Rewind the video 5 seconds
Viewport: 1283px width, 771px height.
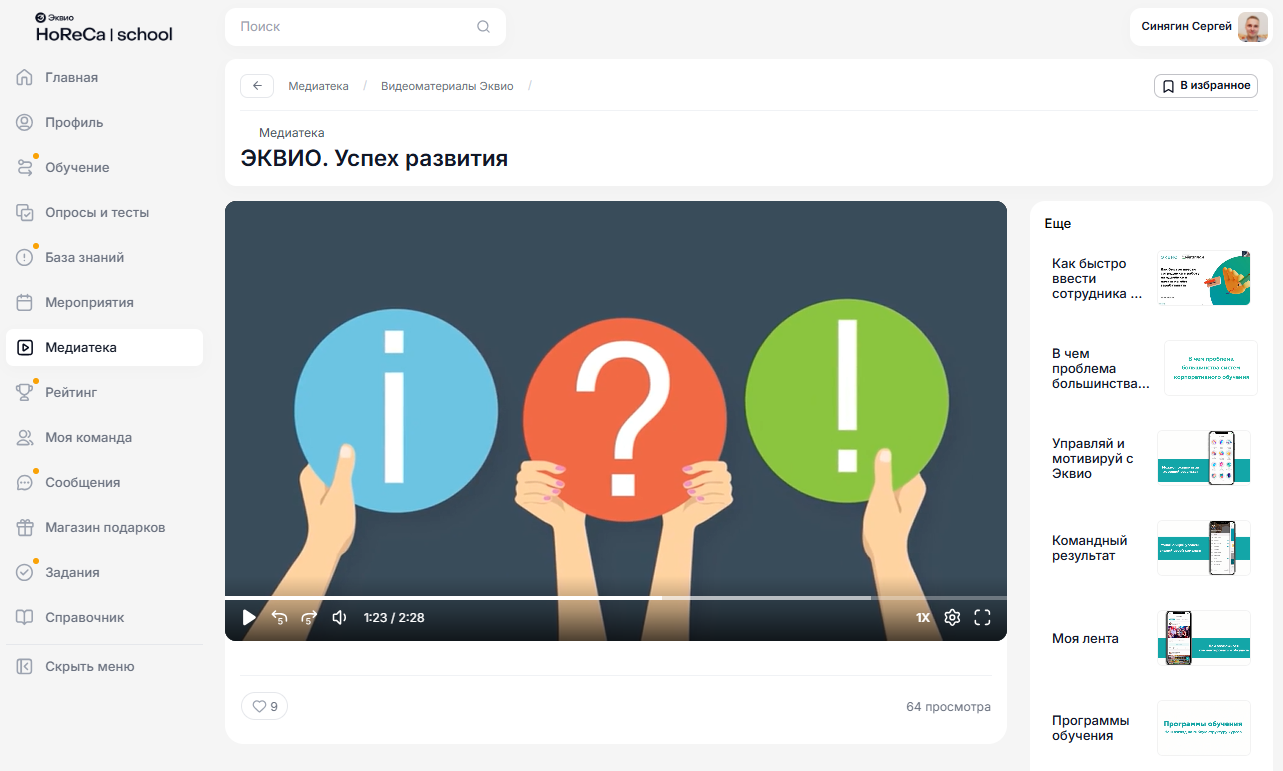tap(280, 618)
